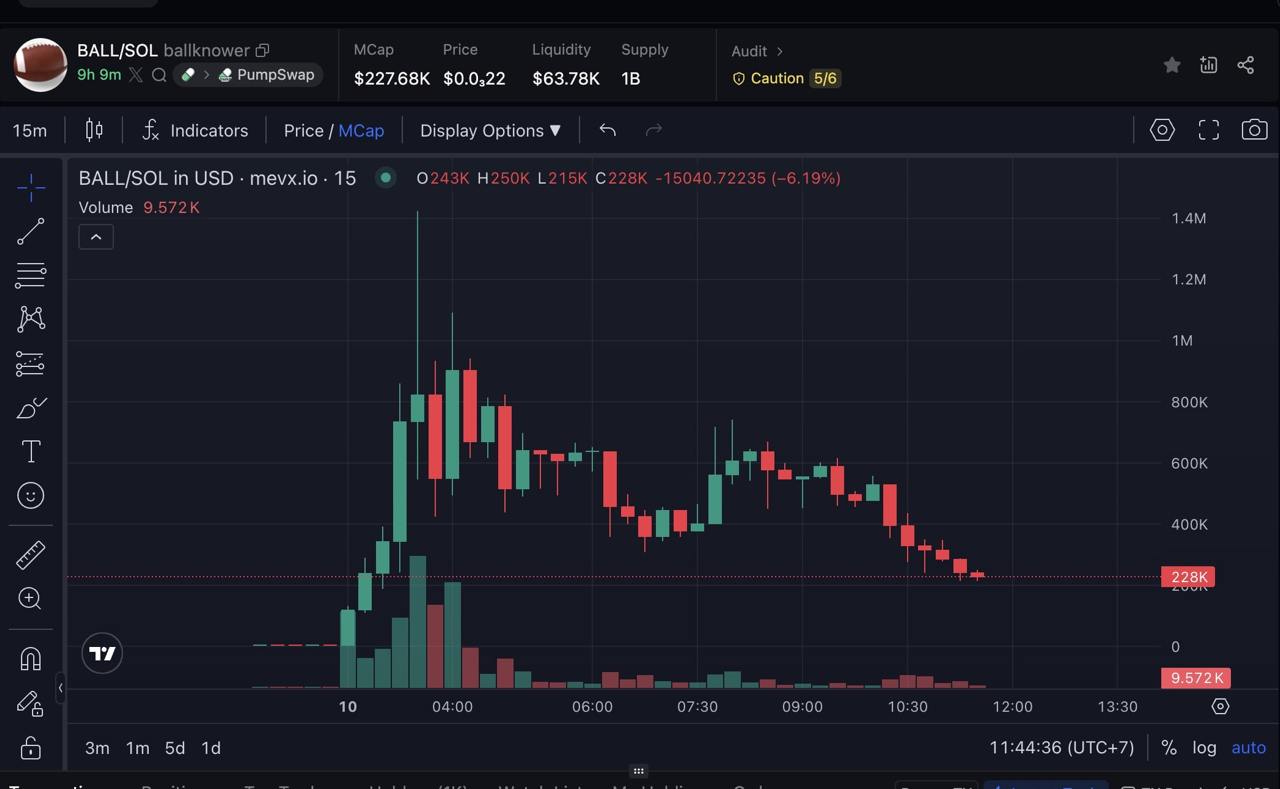Click the 228K current price label
1280x789 pixels.
click(x=1188, y=577)
